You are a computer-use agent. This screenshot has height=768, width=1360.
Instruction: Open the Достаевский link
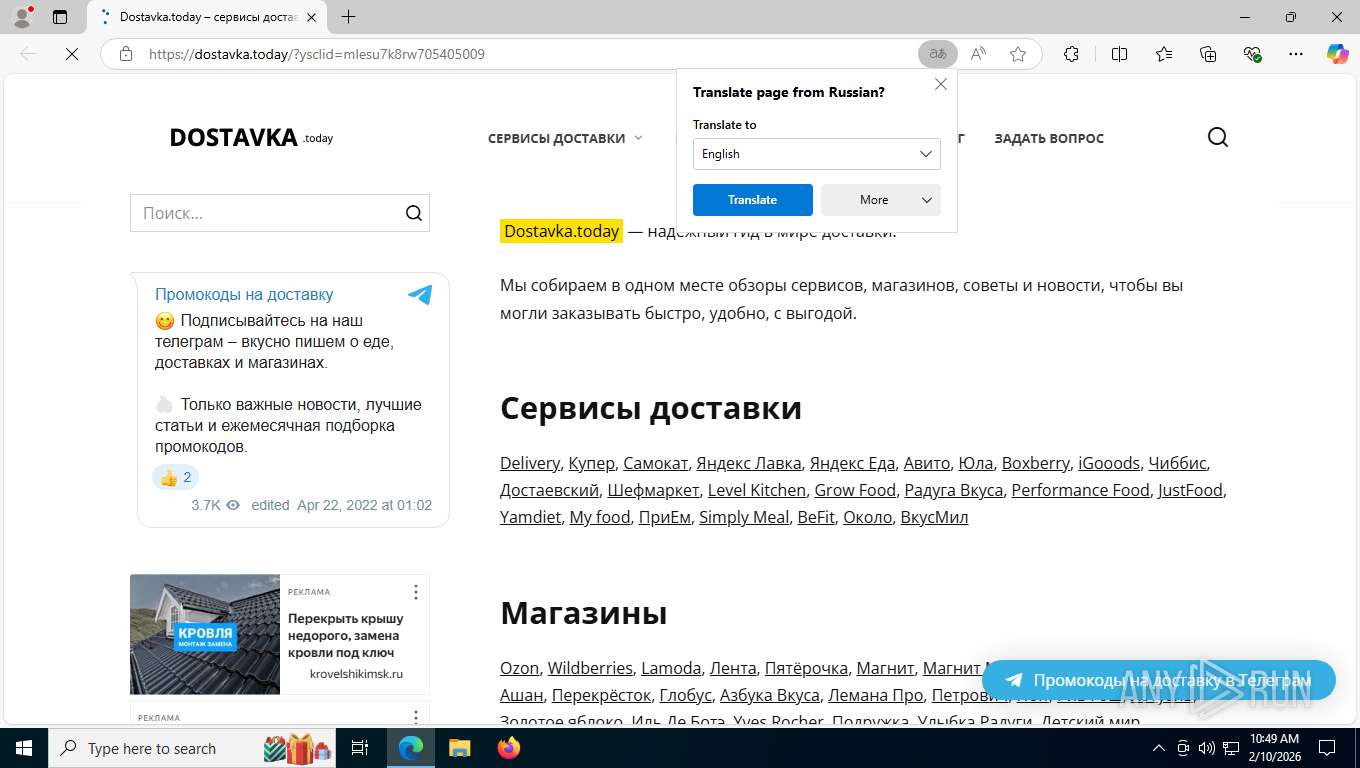[x=549, y=490]
